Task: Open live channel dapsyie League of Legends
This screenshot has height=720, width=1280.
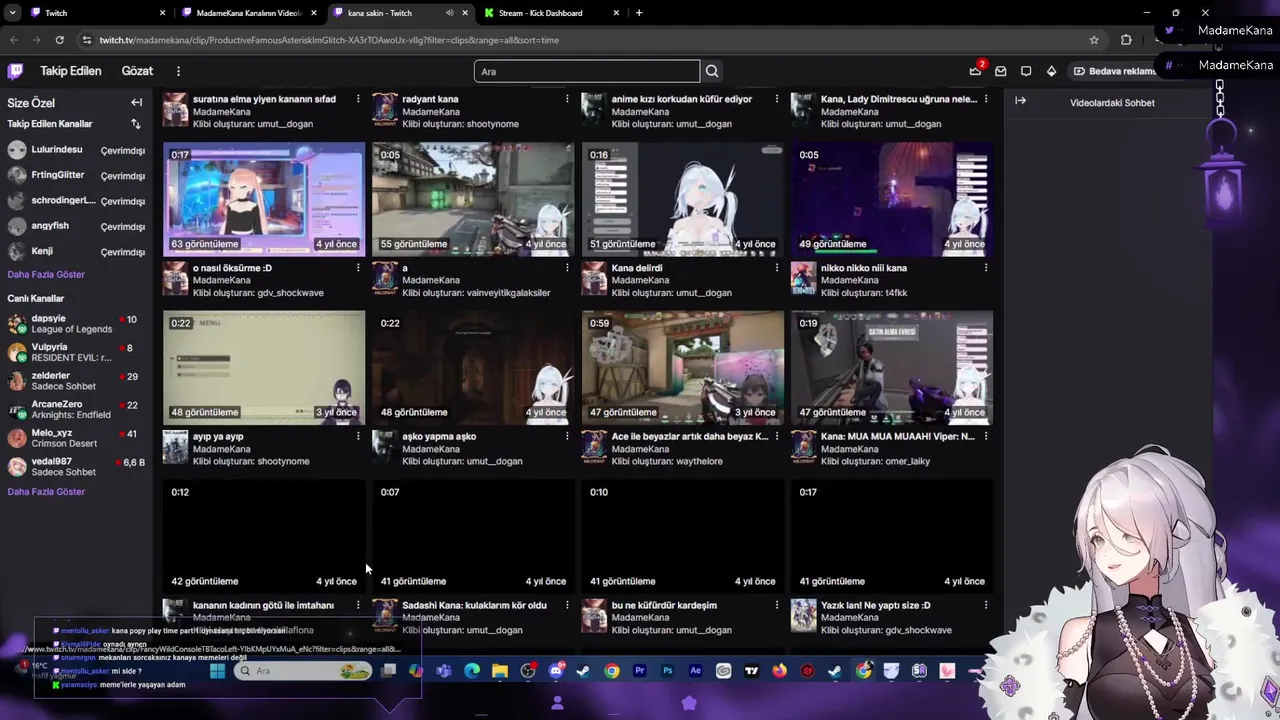Action: [x=75, y=323]
